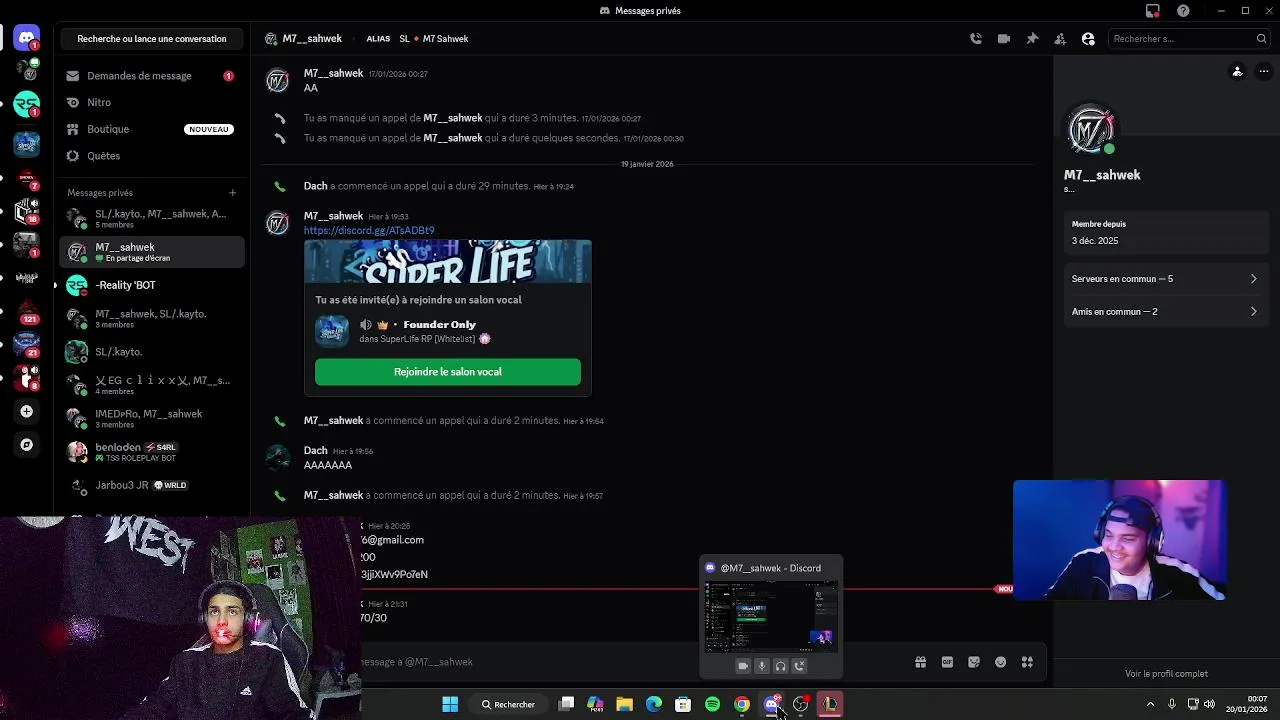Screen dimensions: 1280x720
Task: Click the add a server plus icon
Action: (x=27, y=411)
